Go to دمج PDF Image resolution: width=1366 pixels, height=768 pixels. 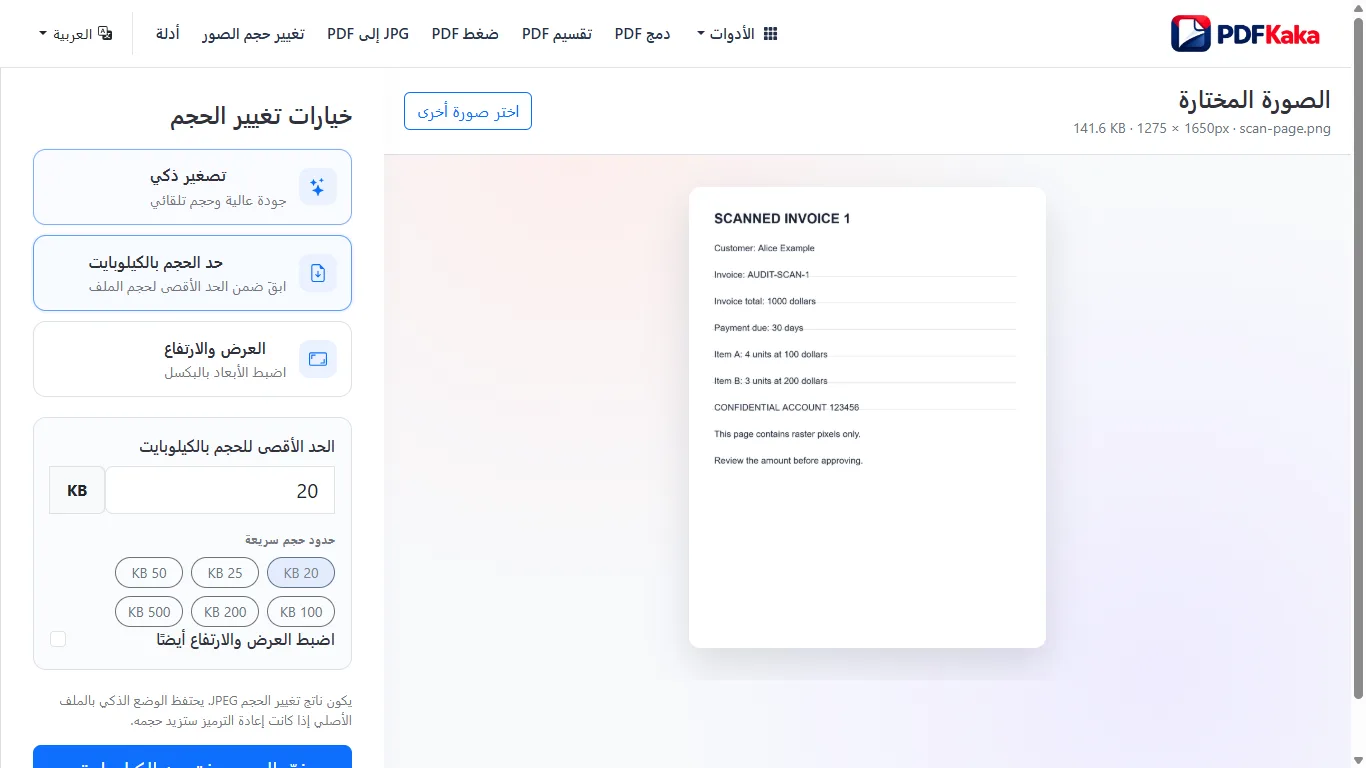[642, 34]
